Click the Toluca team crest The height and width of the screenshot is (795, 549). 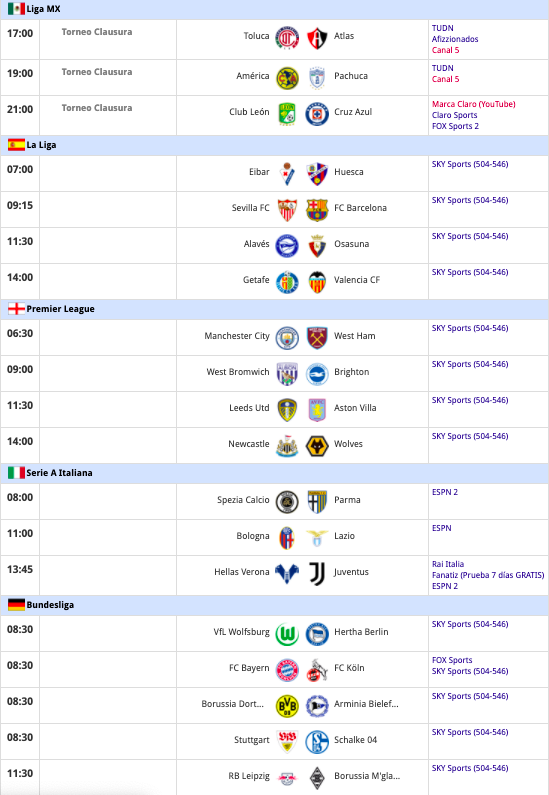point(287,39)
